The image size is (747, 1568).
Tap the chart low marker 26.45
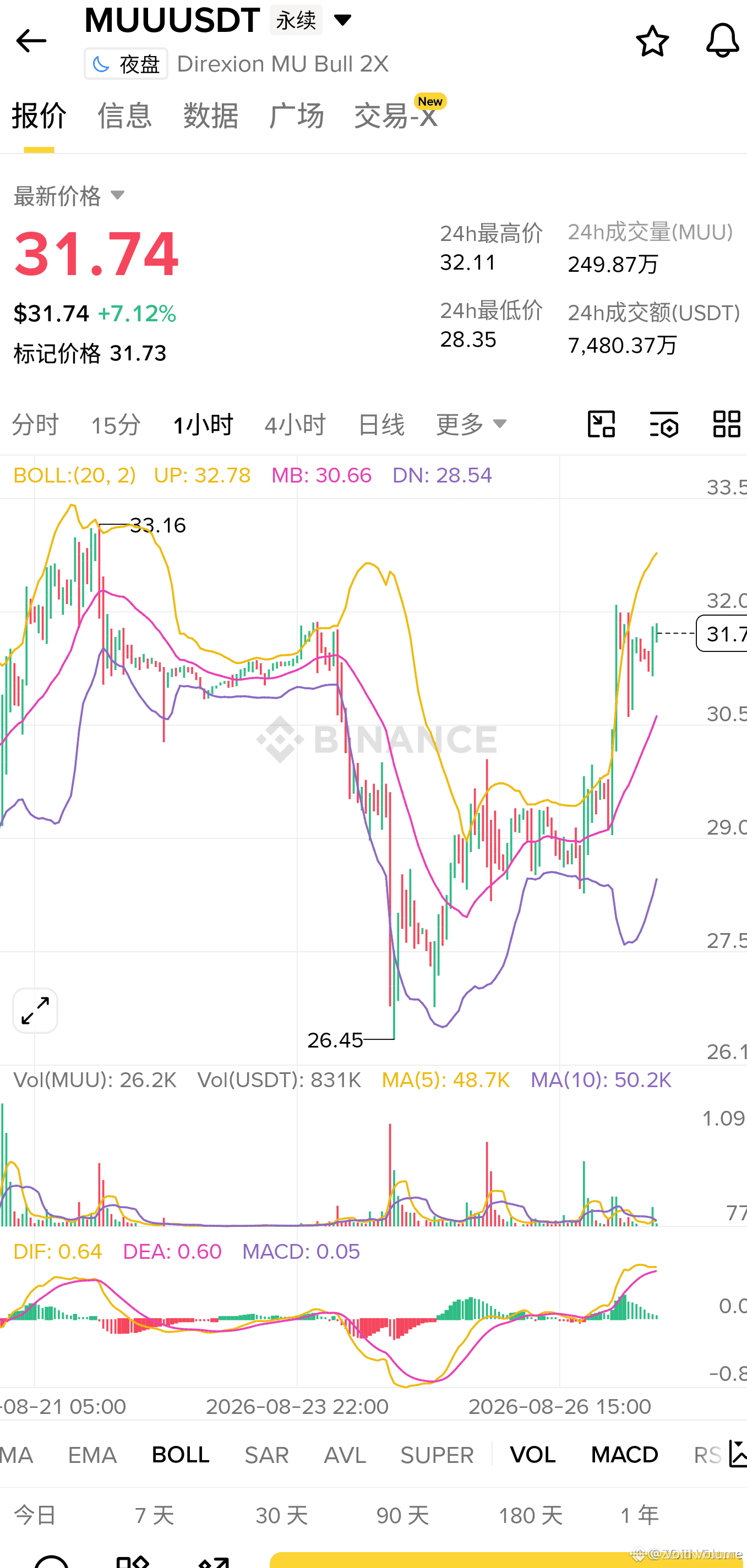click(335, 1040)
